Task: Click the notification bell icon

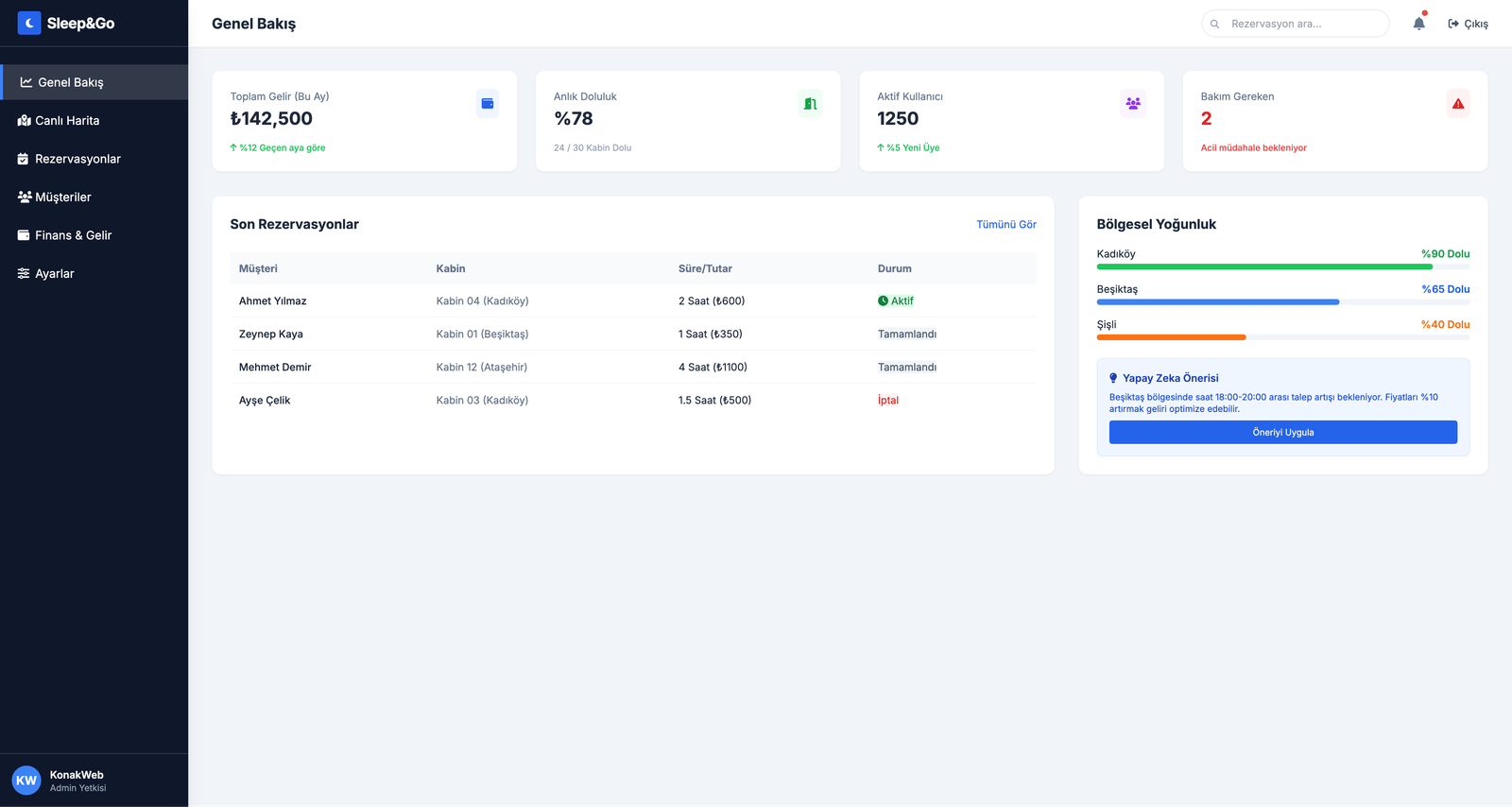Action: click(1418, 24)
